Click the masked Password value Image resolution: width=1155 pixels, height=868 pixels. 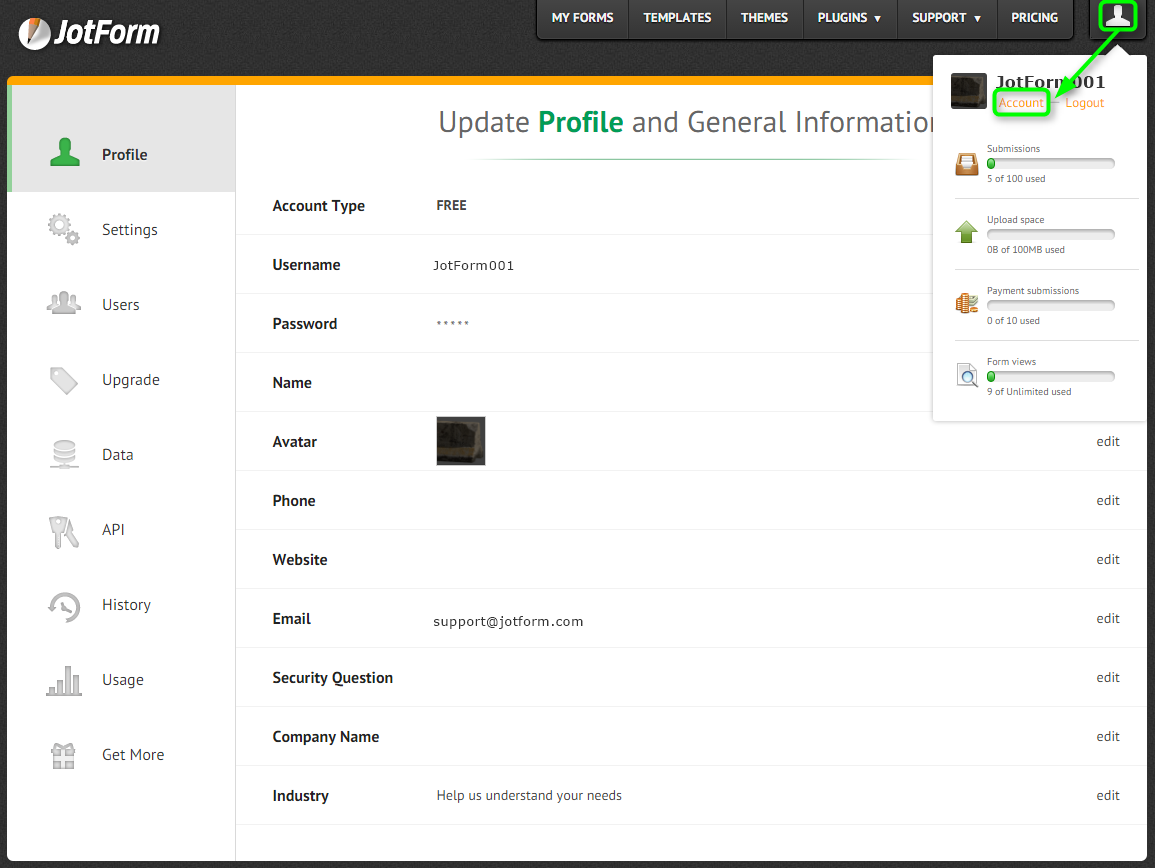[x=452, y=323]
